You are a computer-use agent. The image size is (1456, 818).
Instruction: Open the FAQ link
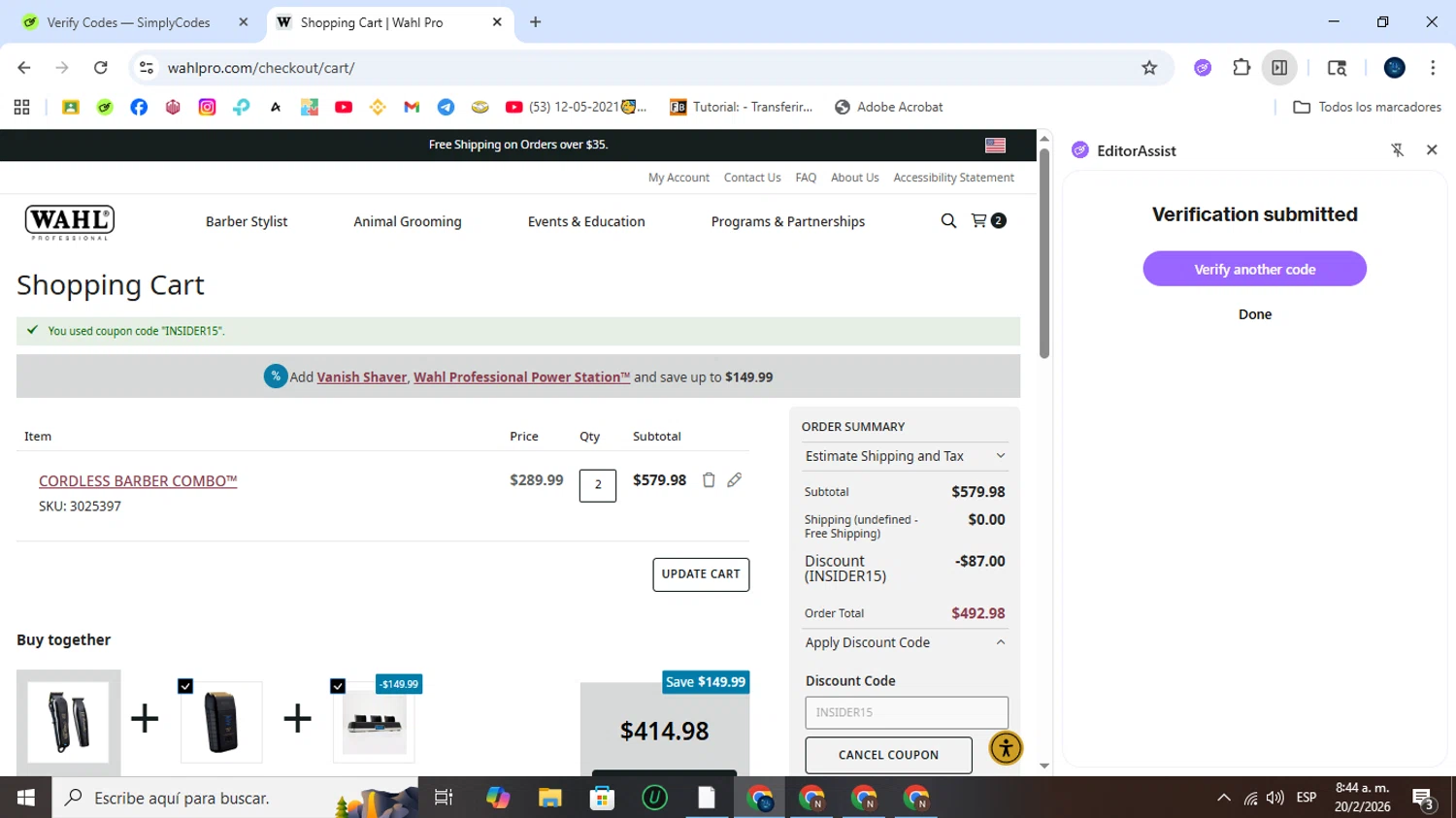pyautogui.click(x=806, y=178)
